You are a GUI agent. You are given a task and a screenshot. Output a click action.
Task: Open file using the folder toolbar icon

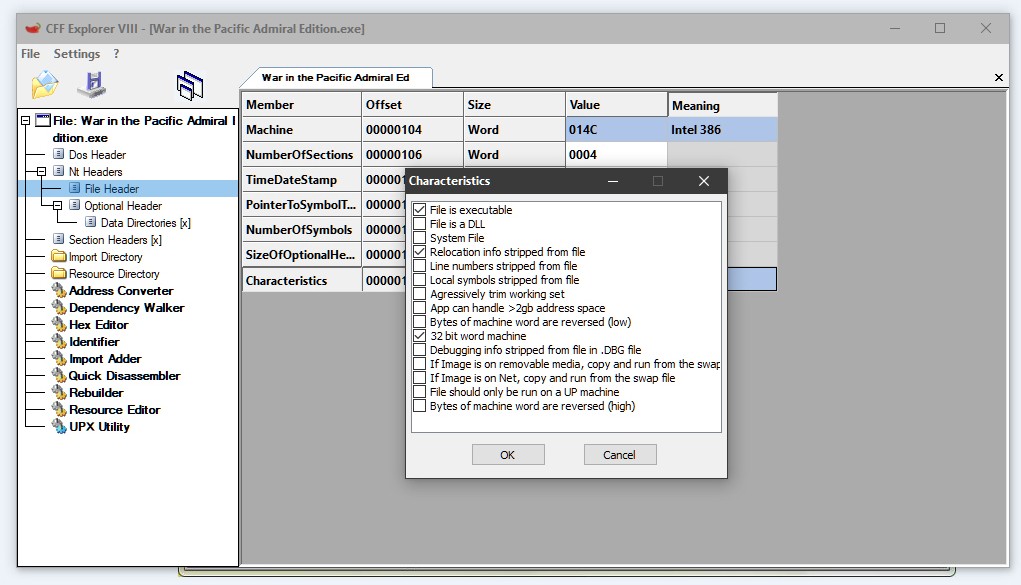(44, 85)
